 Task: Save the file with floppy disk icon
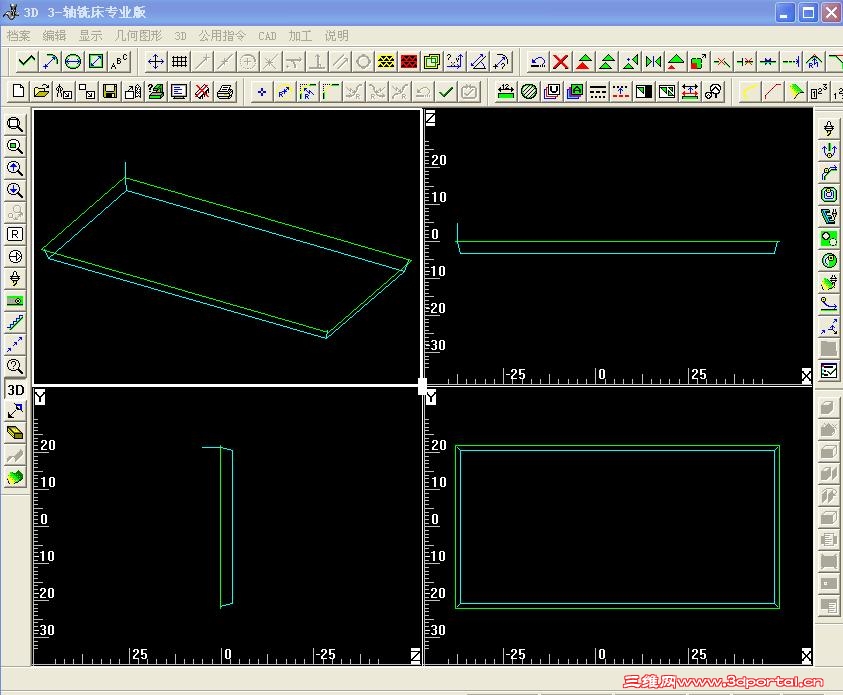click(x=110, y=91)
